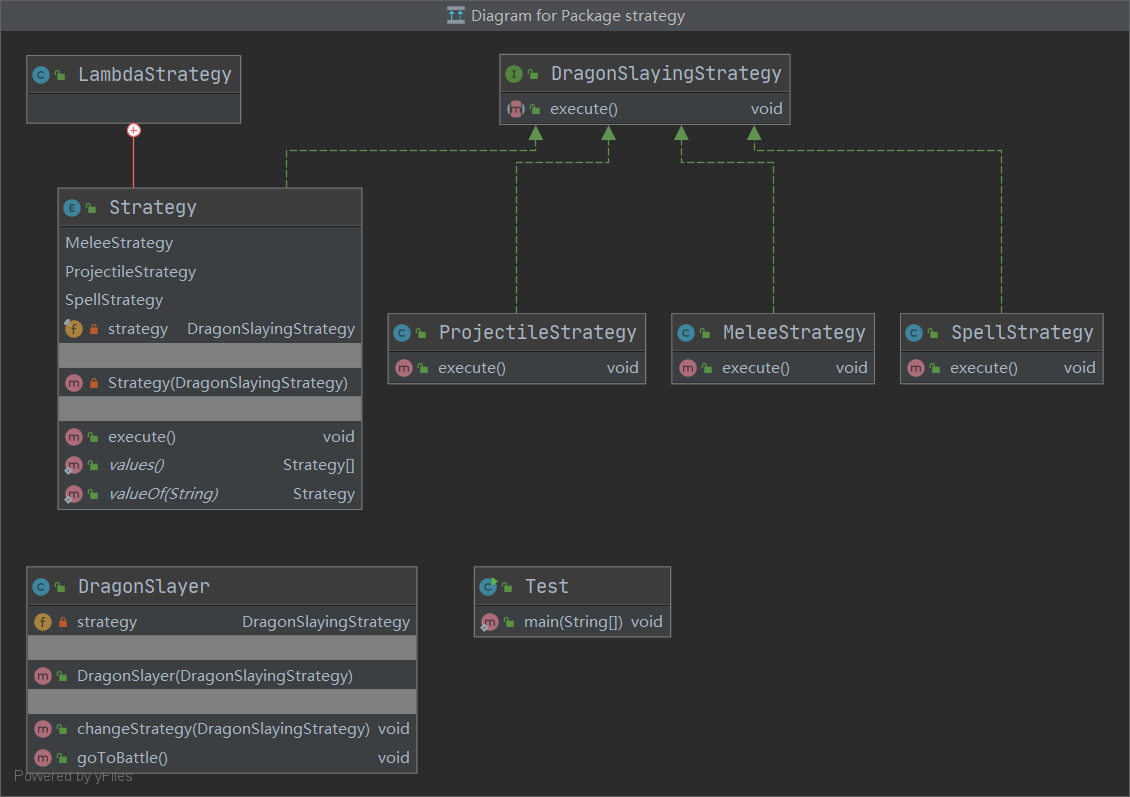The image size is (1130, 797).
Task: Click the ProjectileStrategy enum constant
Action: [130, 272]
